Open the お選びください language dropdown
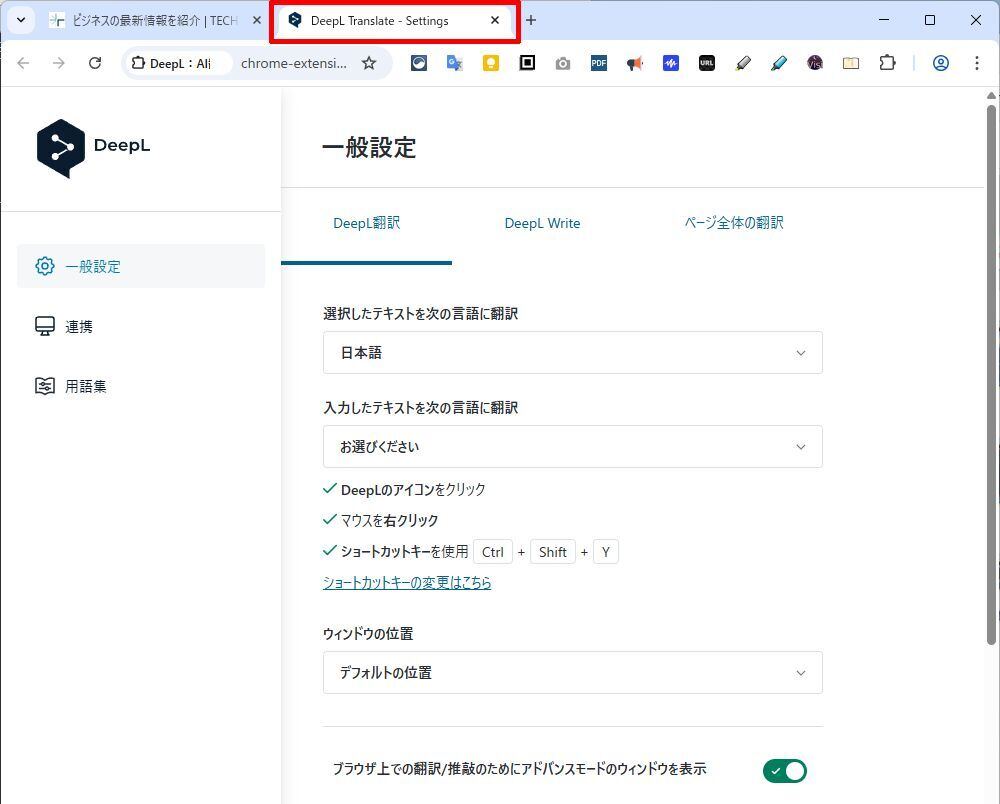1000x804 pixels. click(x=573, y=446)
